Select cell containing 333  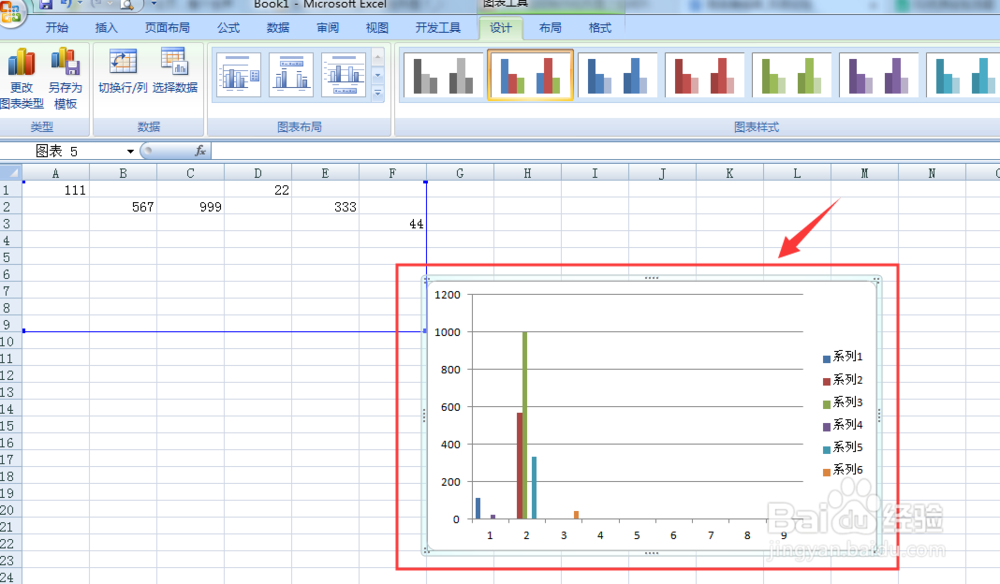[325, 207]
